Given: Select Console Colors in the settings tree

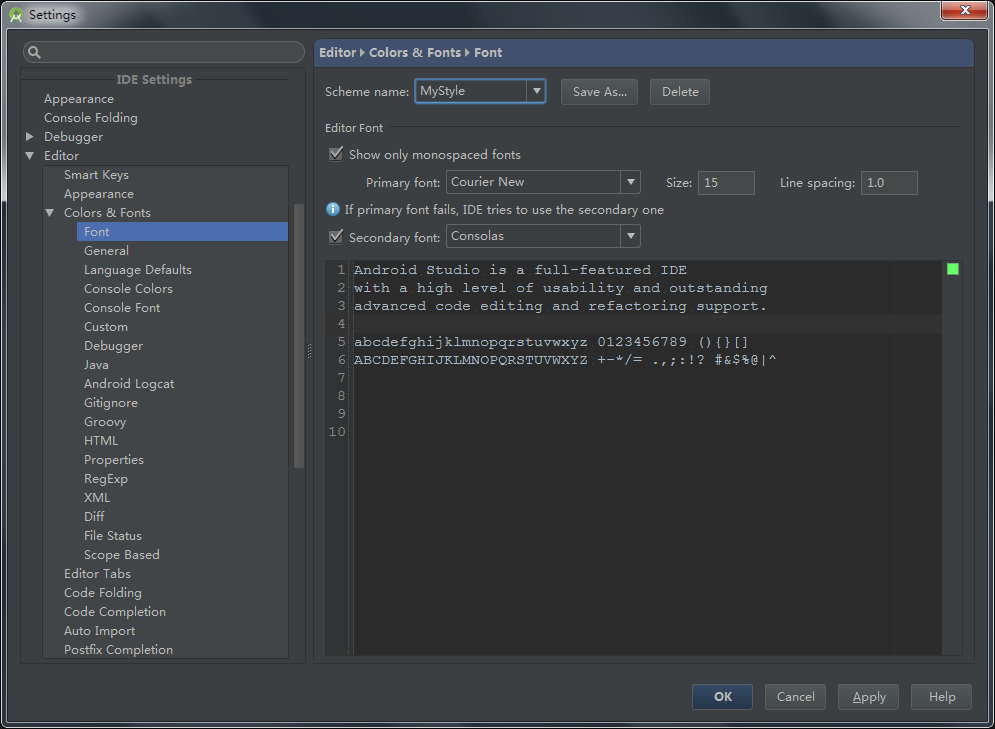Looking at the screenshot, I should pos(128,289).
